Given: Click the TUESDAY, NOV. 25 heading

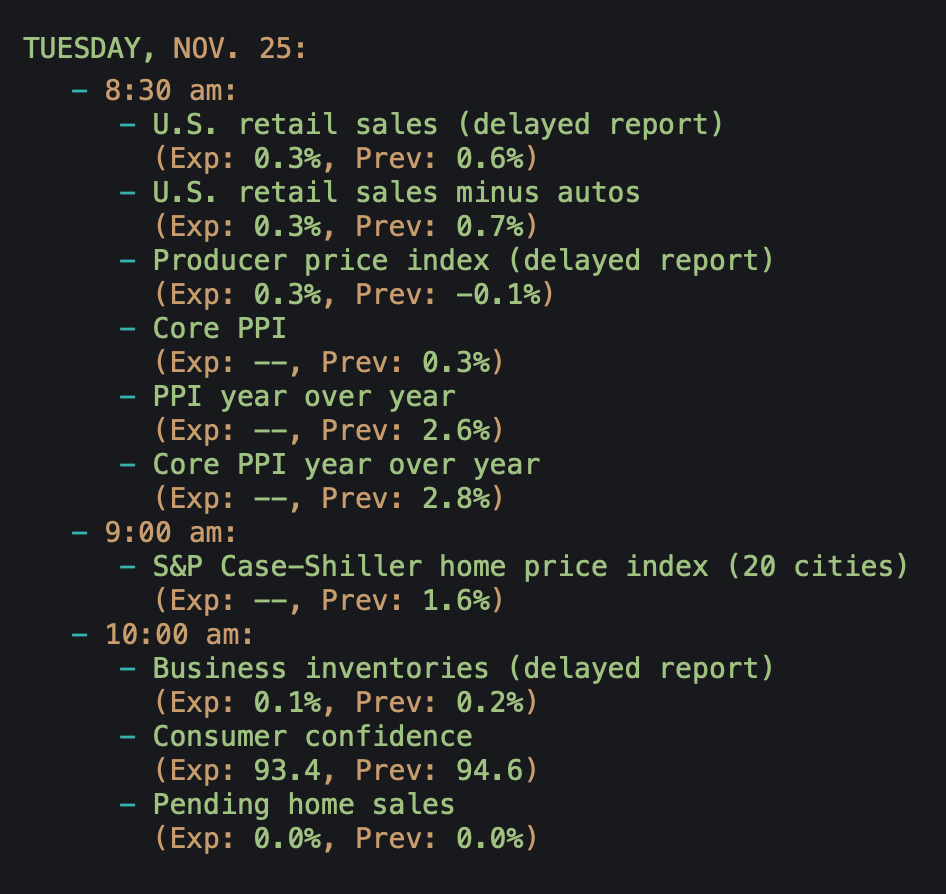Looking at the screenshot, I should (x=165, y=48).
